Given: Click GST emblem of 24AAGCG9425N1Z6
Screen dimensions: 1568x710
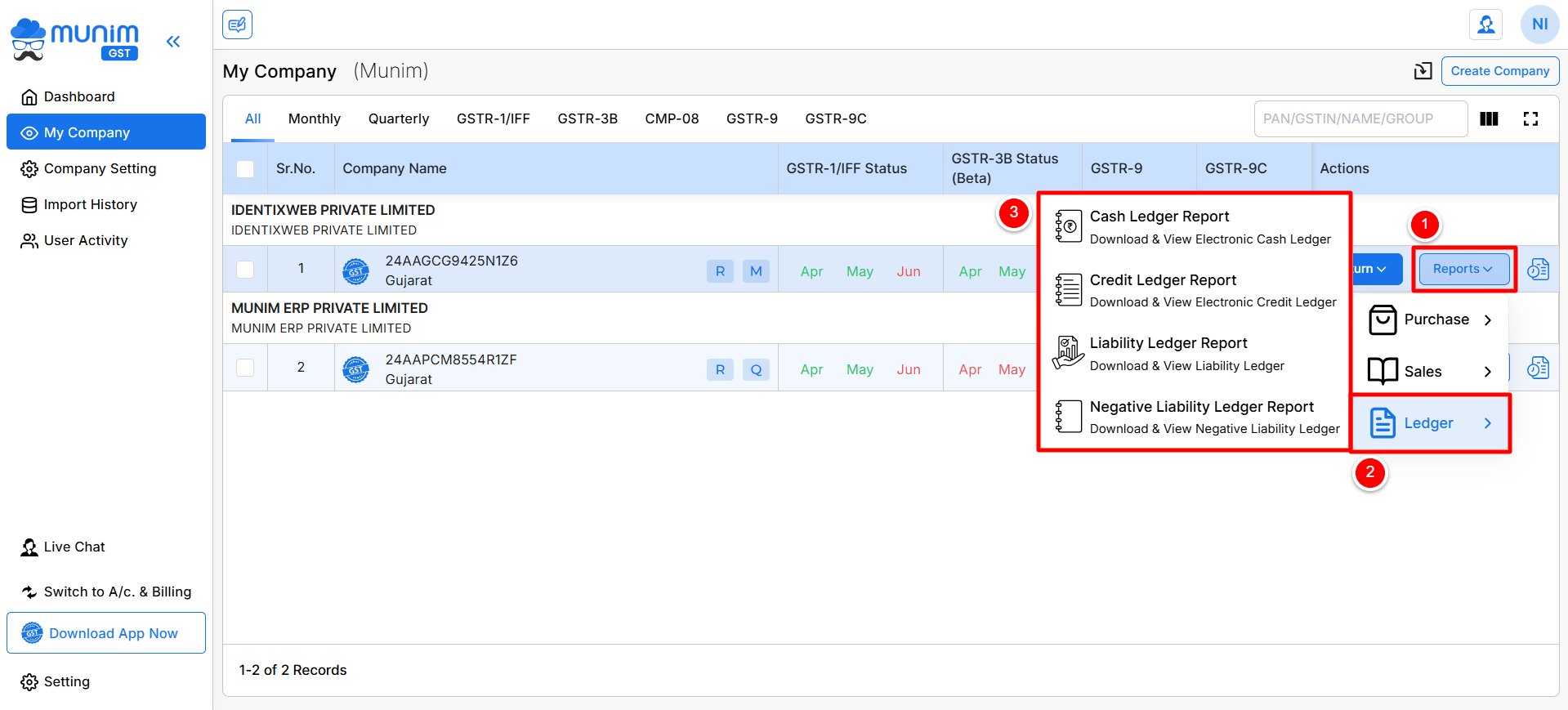Looking at the screenshot, I should 355,270.
